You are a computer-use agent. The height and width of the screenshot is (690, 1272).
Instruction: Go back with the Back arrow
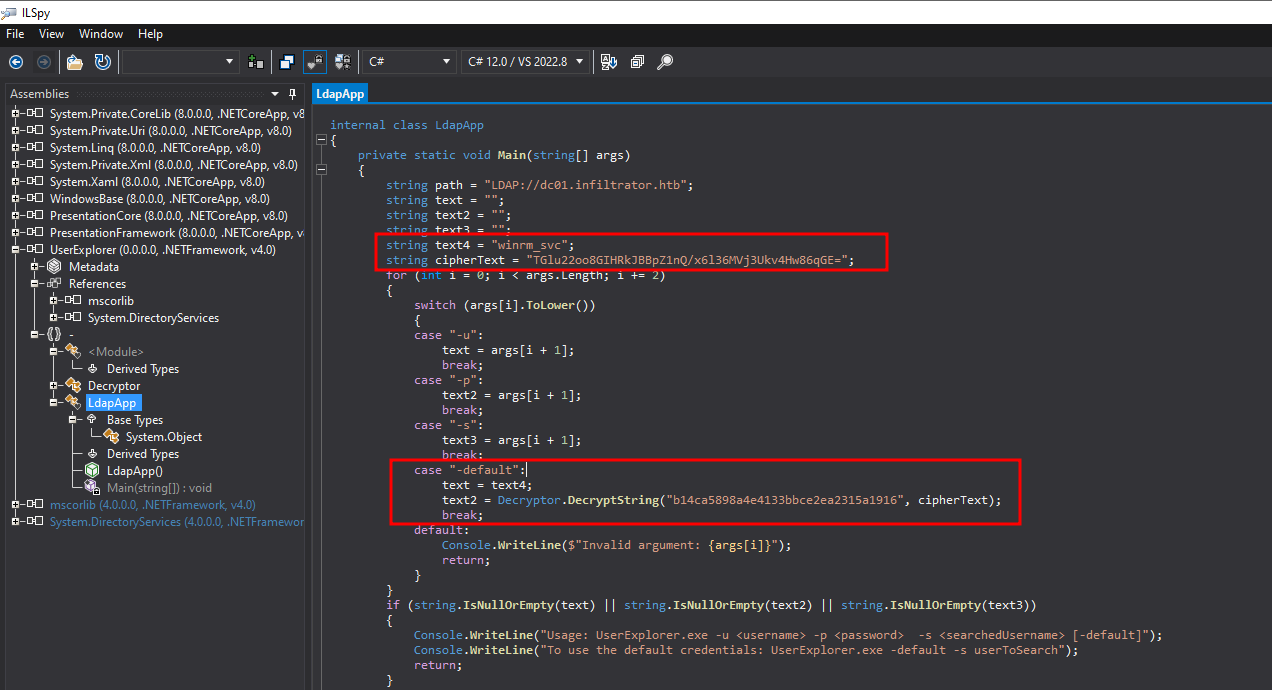coord(16,62)
